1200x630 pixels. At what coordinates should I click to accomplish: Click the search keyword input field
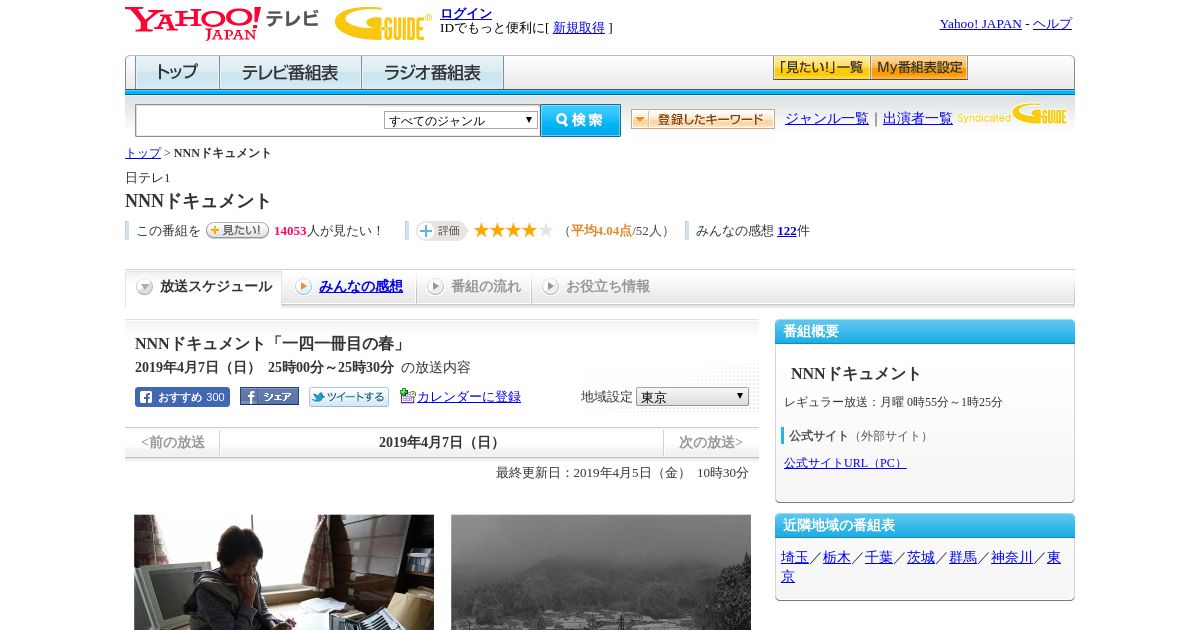pyautogui.click(x=260, y=120)
